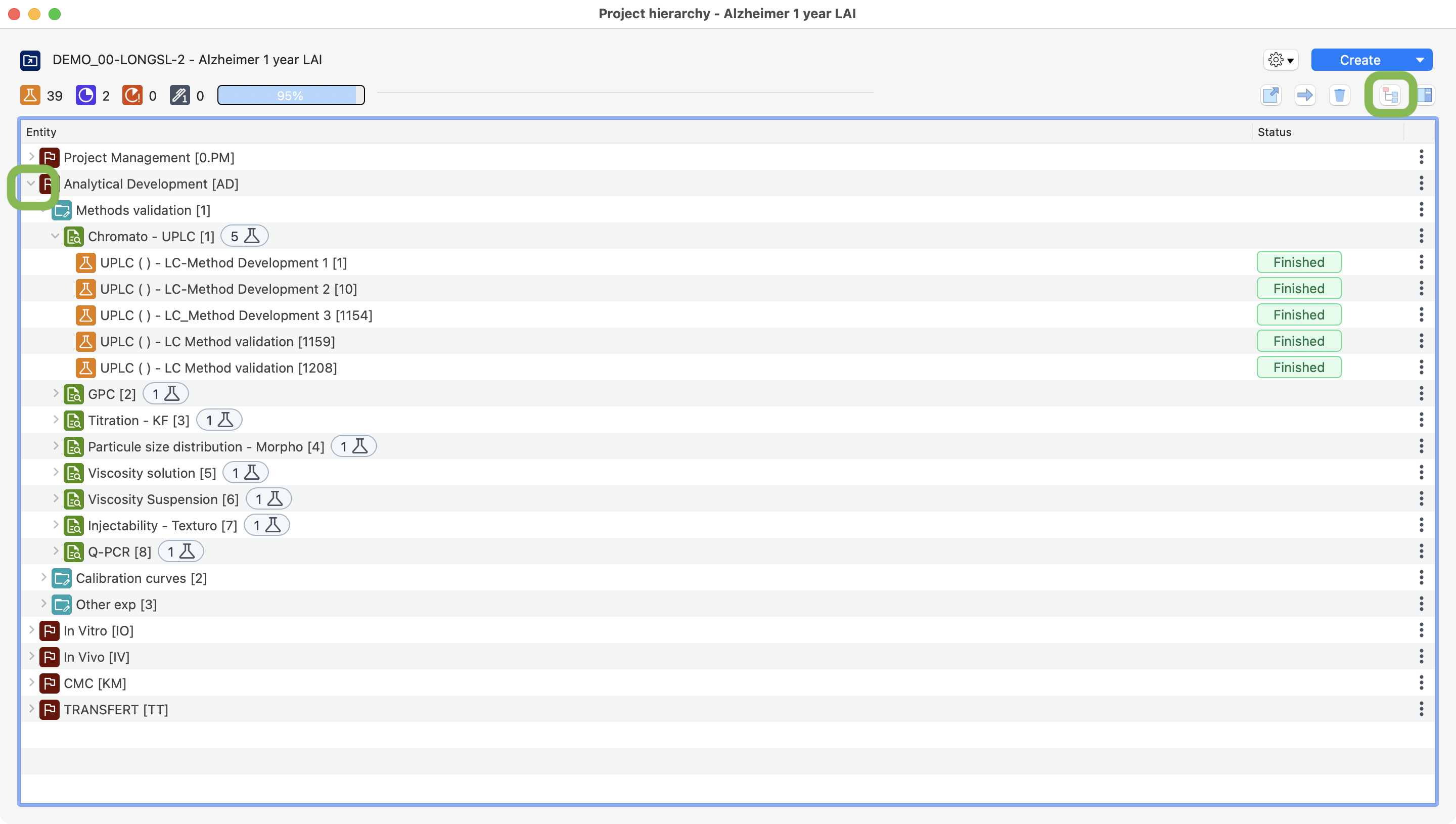Click the 1 experiment badge on Q-PCR [8]
The height and width of the screenshot is (824, 1456).
pos(180,551)
